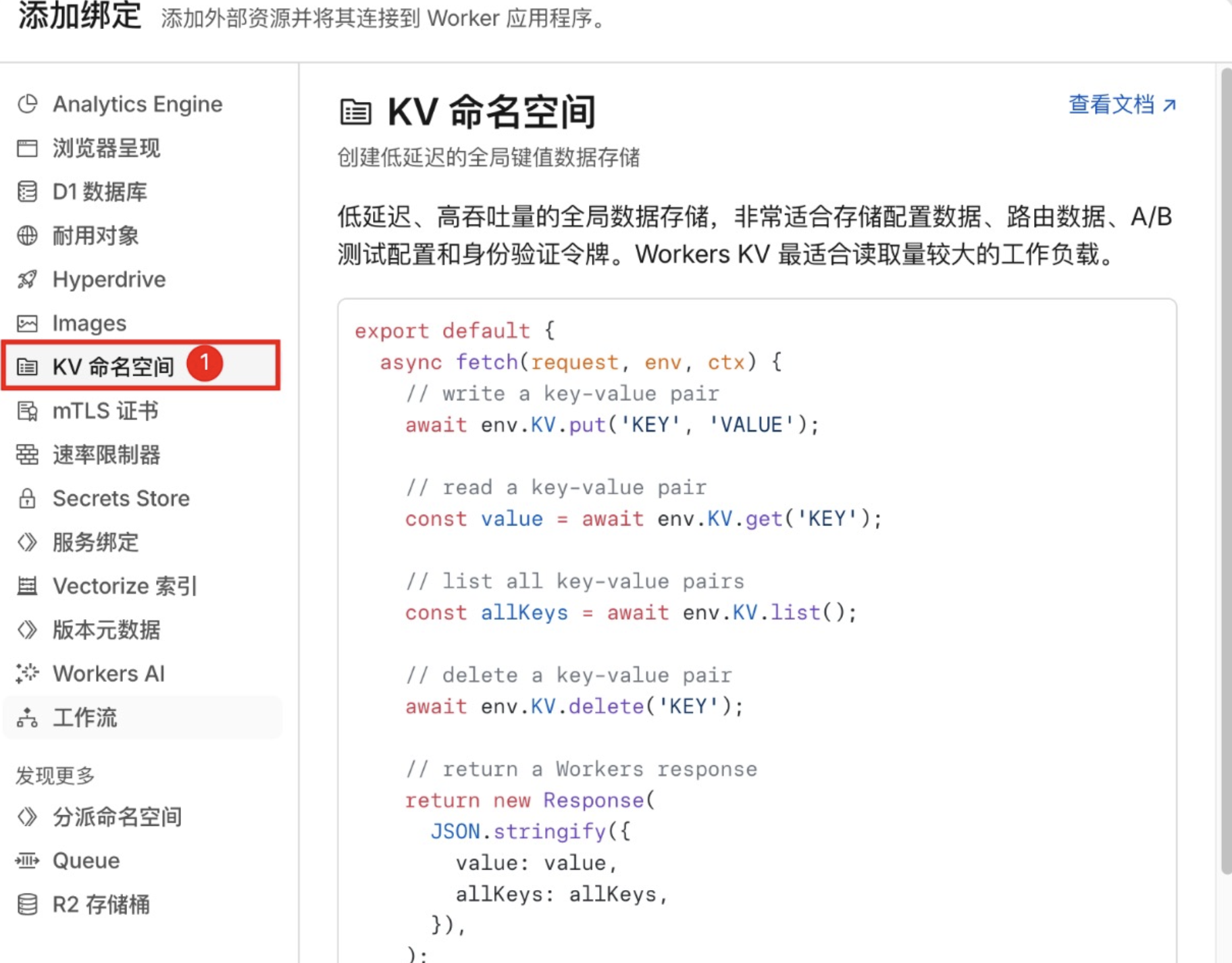Click the Secrets Store lock icon
The image size is (1232, 963).
(x=28, y=498)
